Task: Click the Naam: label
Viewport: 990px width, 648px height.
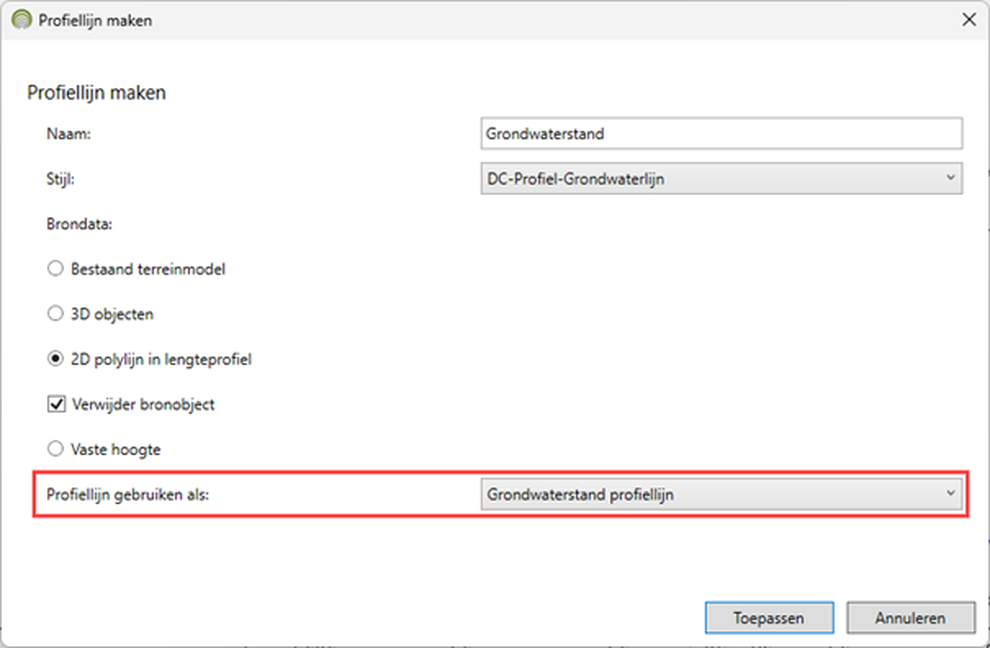Action: click(x=69, y=134)
